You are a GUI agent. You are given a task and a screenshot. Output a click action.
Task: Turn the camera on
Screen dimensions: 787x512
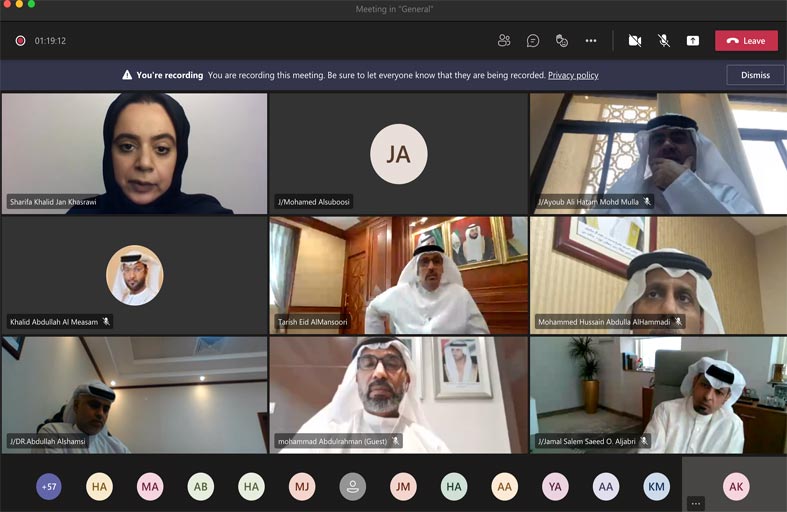point(634,41)
